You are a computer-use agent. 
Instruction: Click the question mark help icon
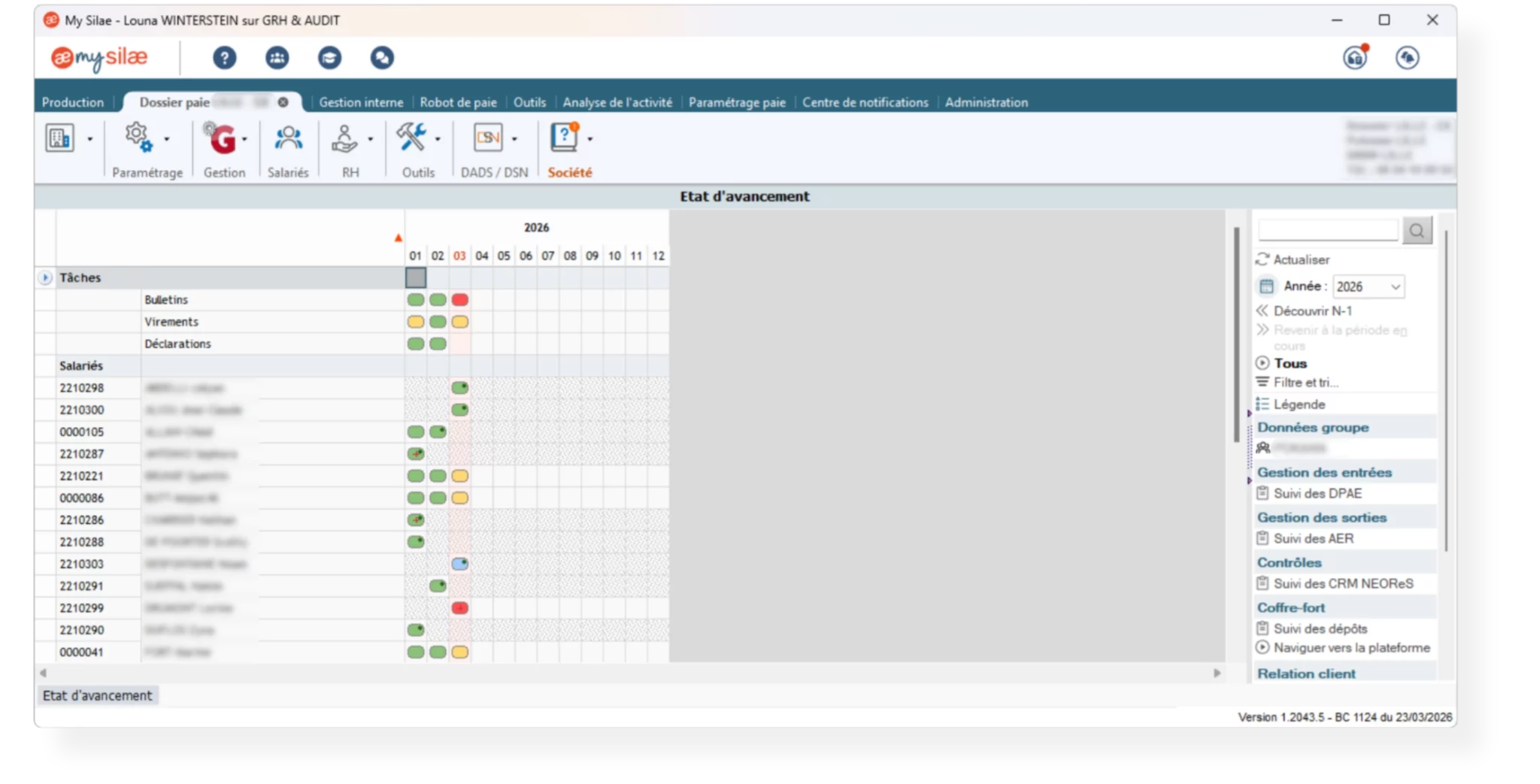point(224,58)
